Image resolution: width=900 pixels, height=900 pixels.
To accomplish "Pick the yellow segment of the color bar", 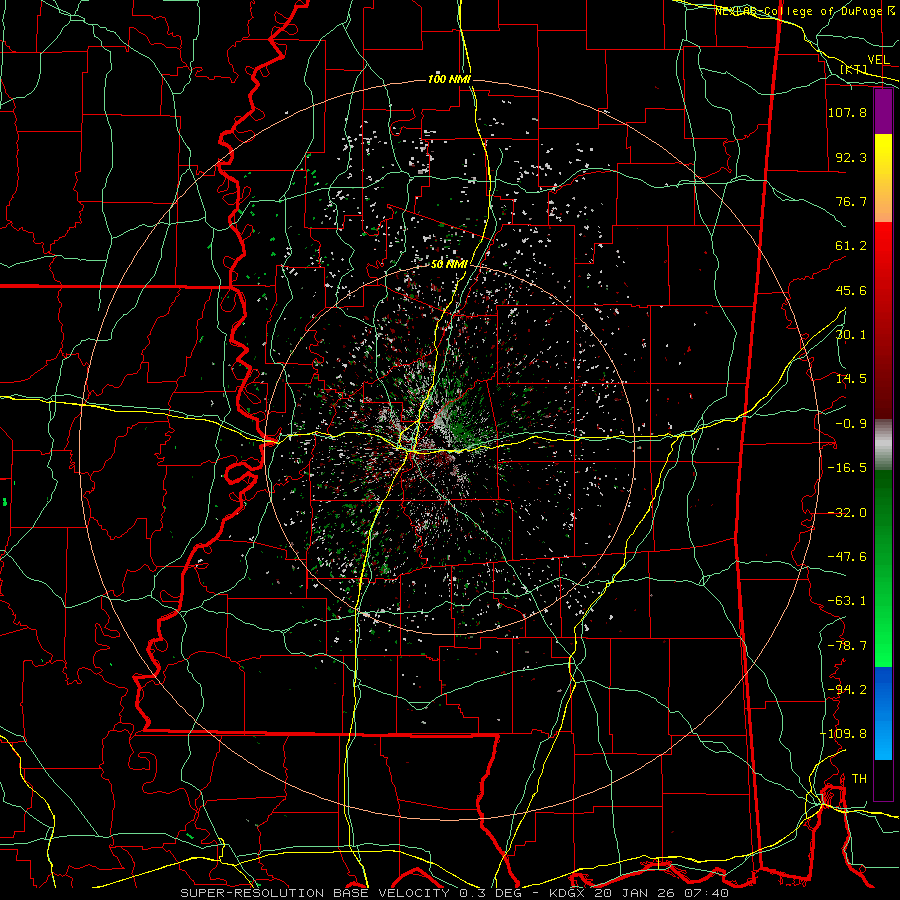I will coord(883,158).
